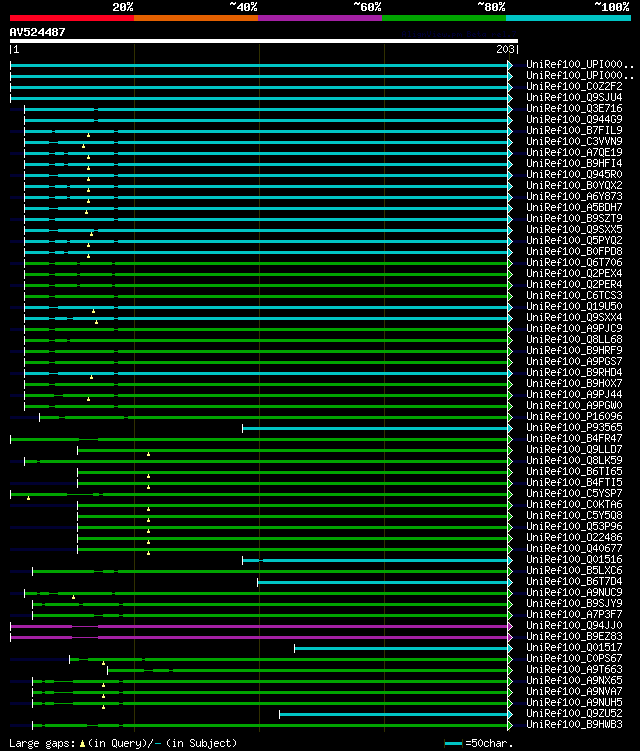Select the UniRef100_Q9SXX4 label
Viewport: 640px width, 751px height.
coord(574,318)
